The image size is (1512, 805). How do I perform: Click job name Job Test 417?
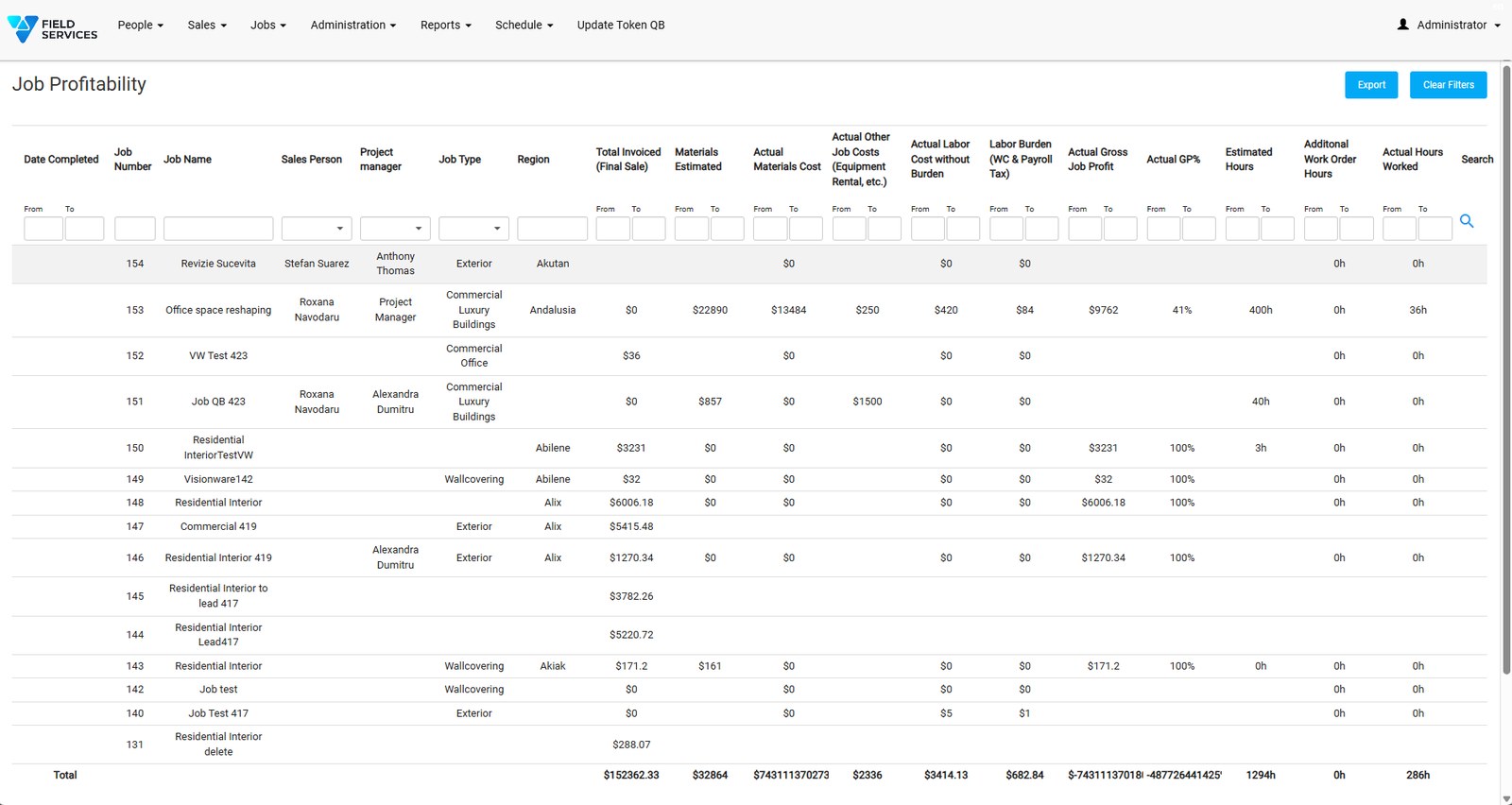point(218,713)
